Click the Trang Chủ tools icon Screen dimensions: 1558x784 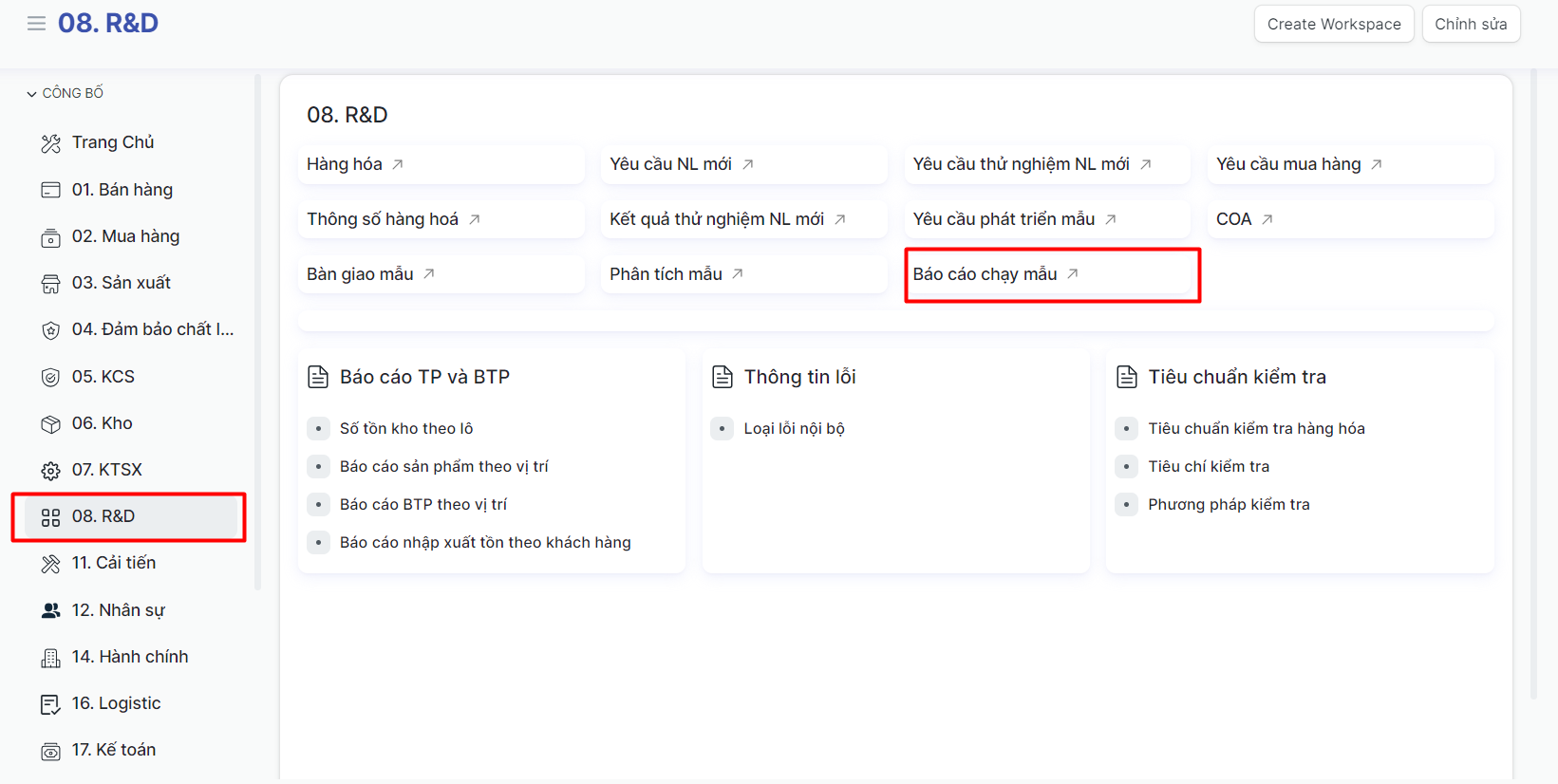pyautogui.click(x=50, y=143)
